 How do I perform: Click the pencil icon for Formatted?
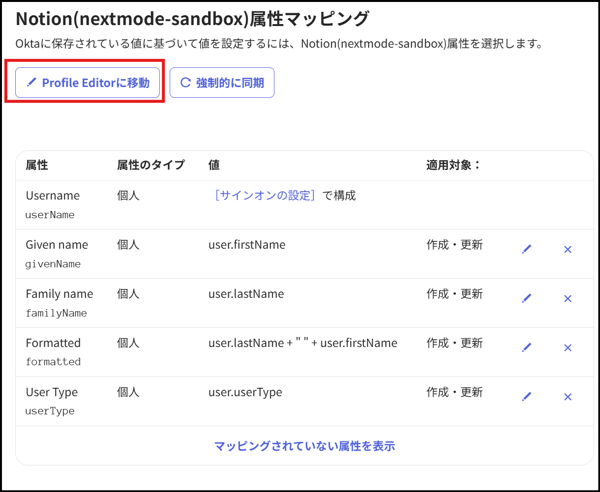[527, 347]
